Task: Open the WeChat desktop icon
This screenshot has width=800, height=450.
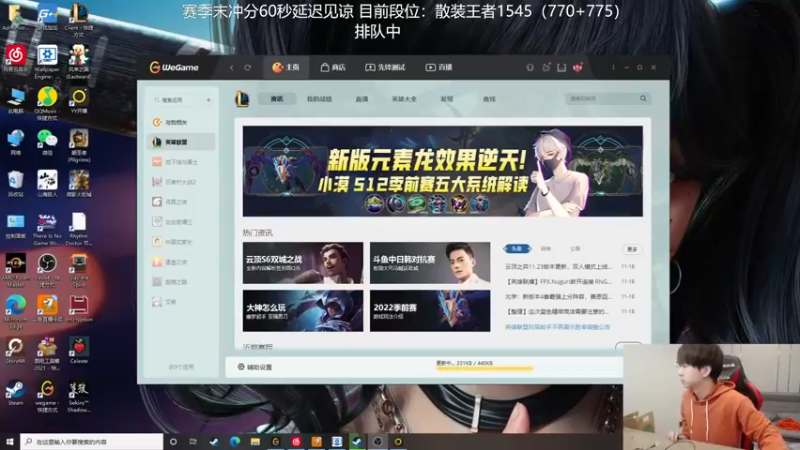Action: tap(47, 142)
